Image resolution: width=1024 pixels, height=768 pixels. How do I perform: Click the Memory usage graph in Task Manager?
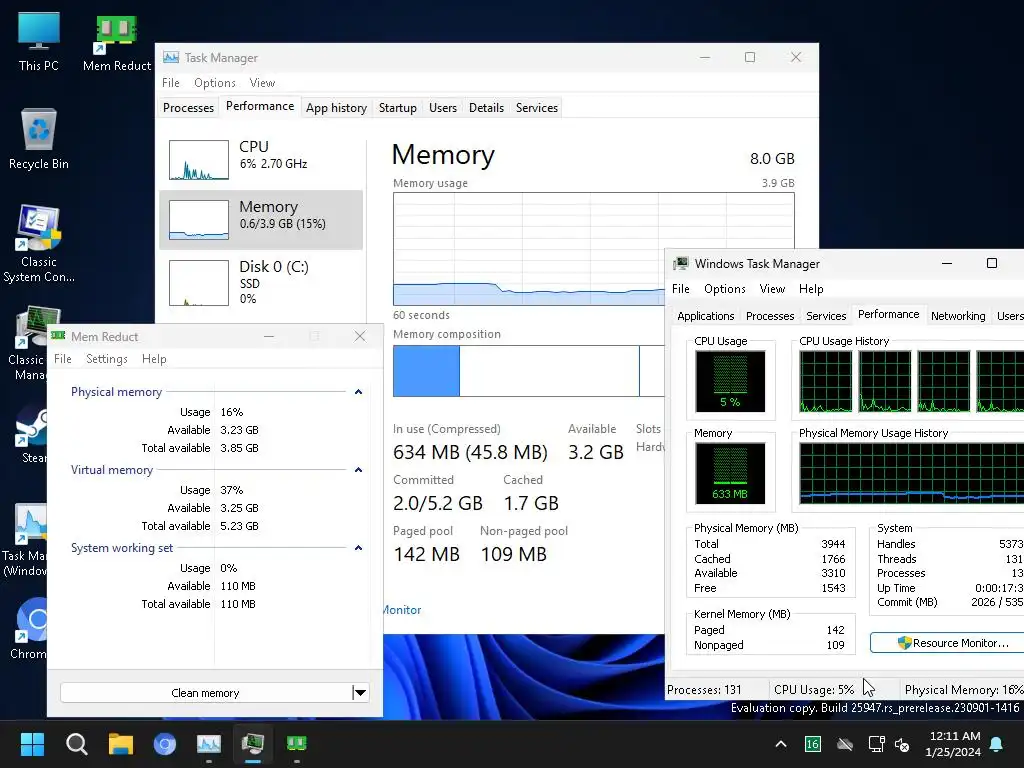(529, 249)
